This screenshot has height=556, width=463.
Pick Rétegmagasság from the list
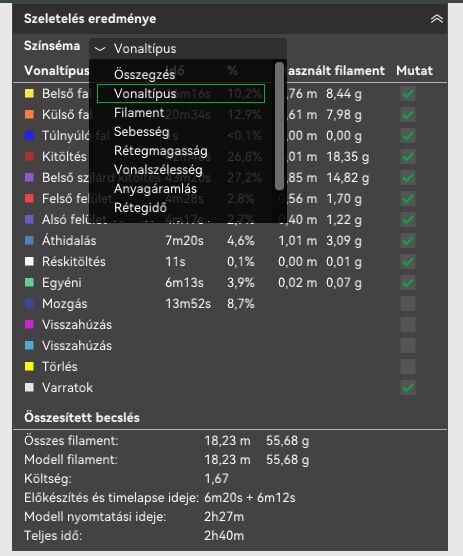pyautogui.click(x=161, y=151)
